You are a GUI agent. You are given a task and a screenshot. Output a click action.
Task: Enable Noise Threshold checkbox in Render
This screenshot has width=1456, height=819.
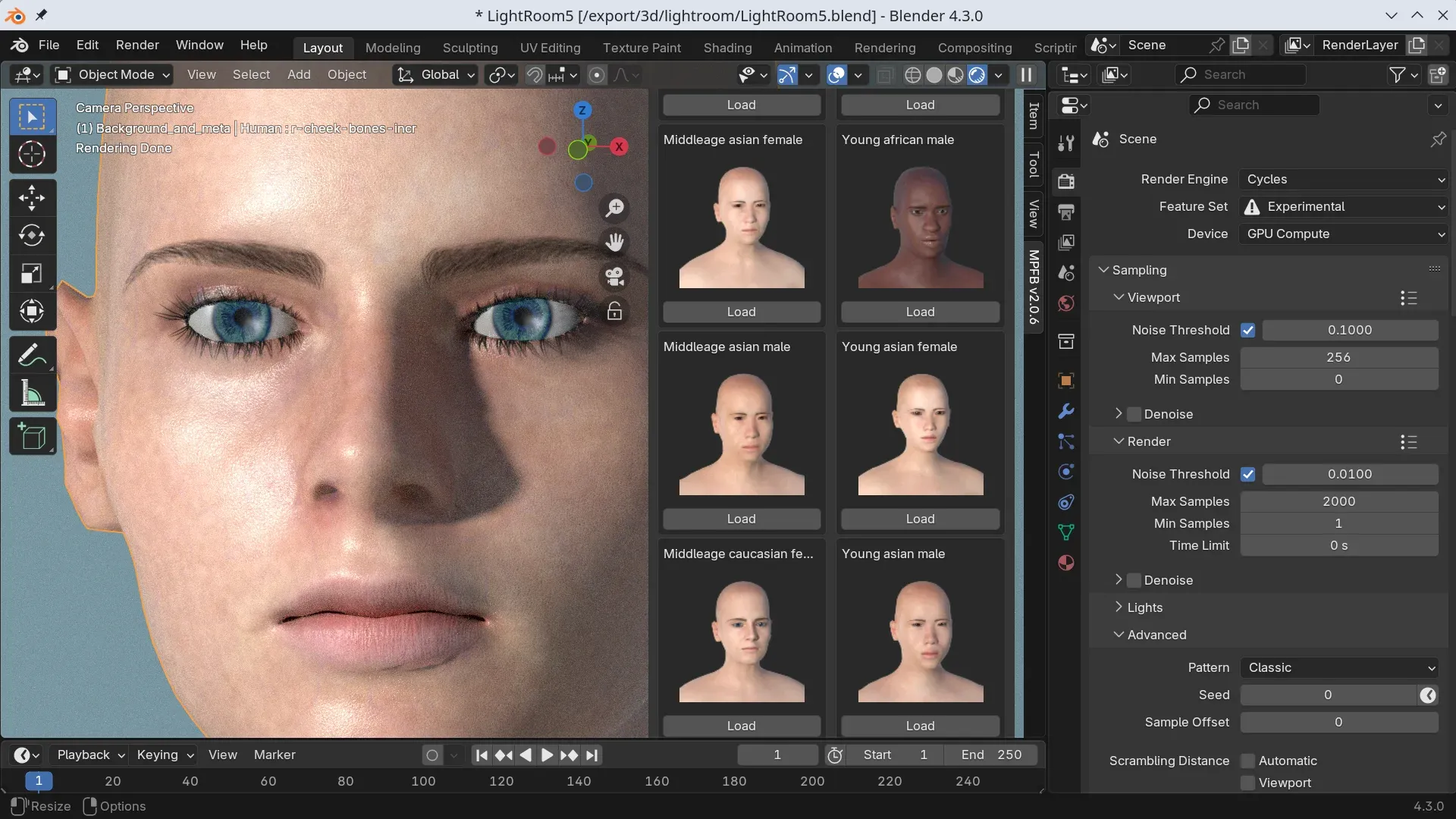tap(1248, 474)
